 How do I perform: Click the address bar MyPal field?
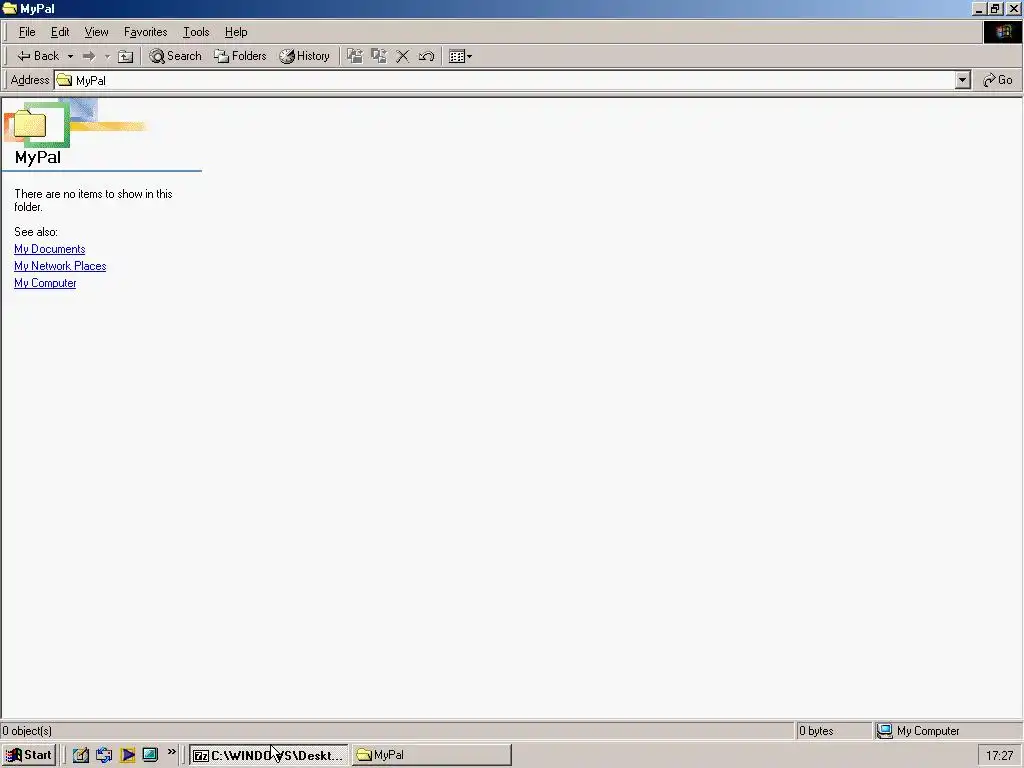[x=505, y=80]
